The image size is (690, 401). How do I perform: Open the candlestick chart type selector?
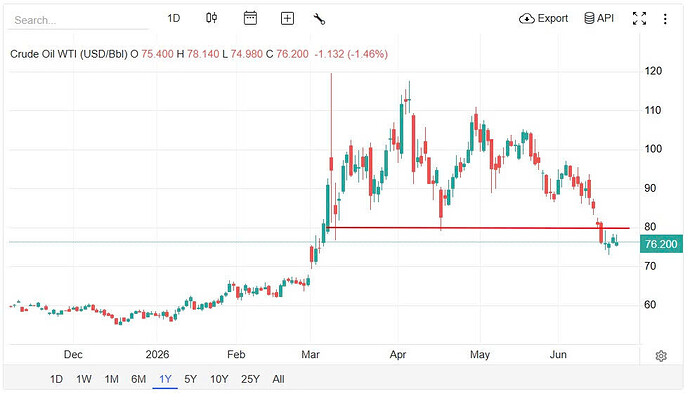(211, 18)
